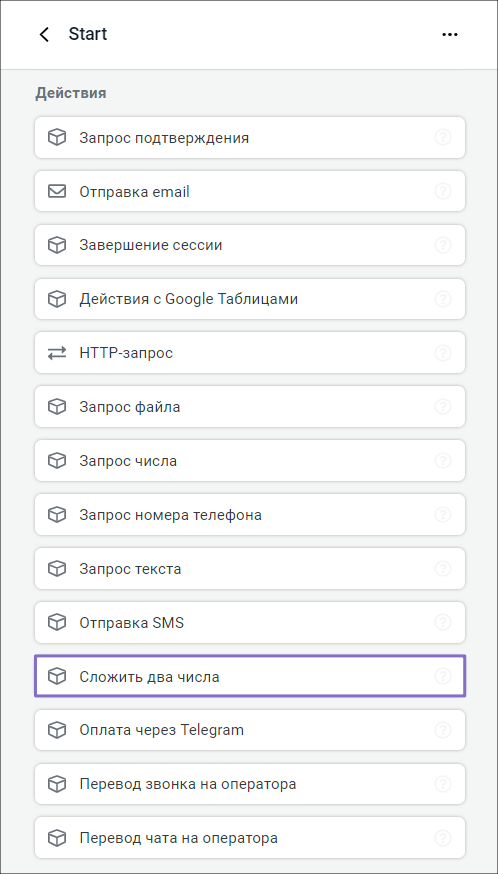Open help for Перевод звонка на оператора
The height and width of the screenshot is (874, 498).
tap(443, 784)
